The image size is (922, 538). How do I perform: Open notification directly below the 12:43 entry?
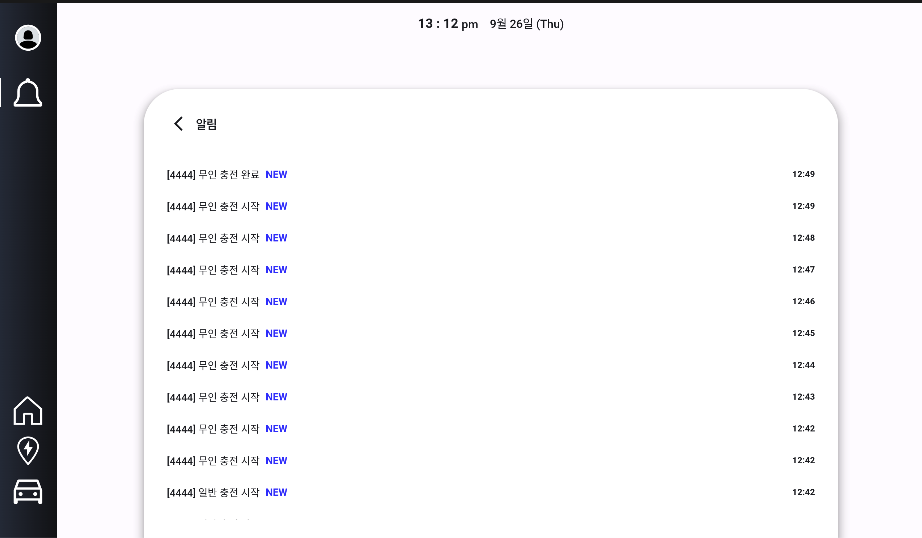pyautogui.click(x=213, y=429)
